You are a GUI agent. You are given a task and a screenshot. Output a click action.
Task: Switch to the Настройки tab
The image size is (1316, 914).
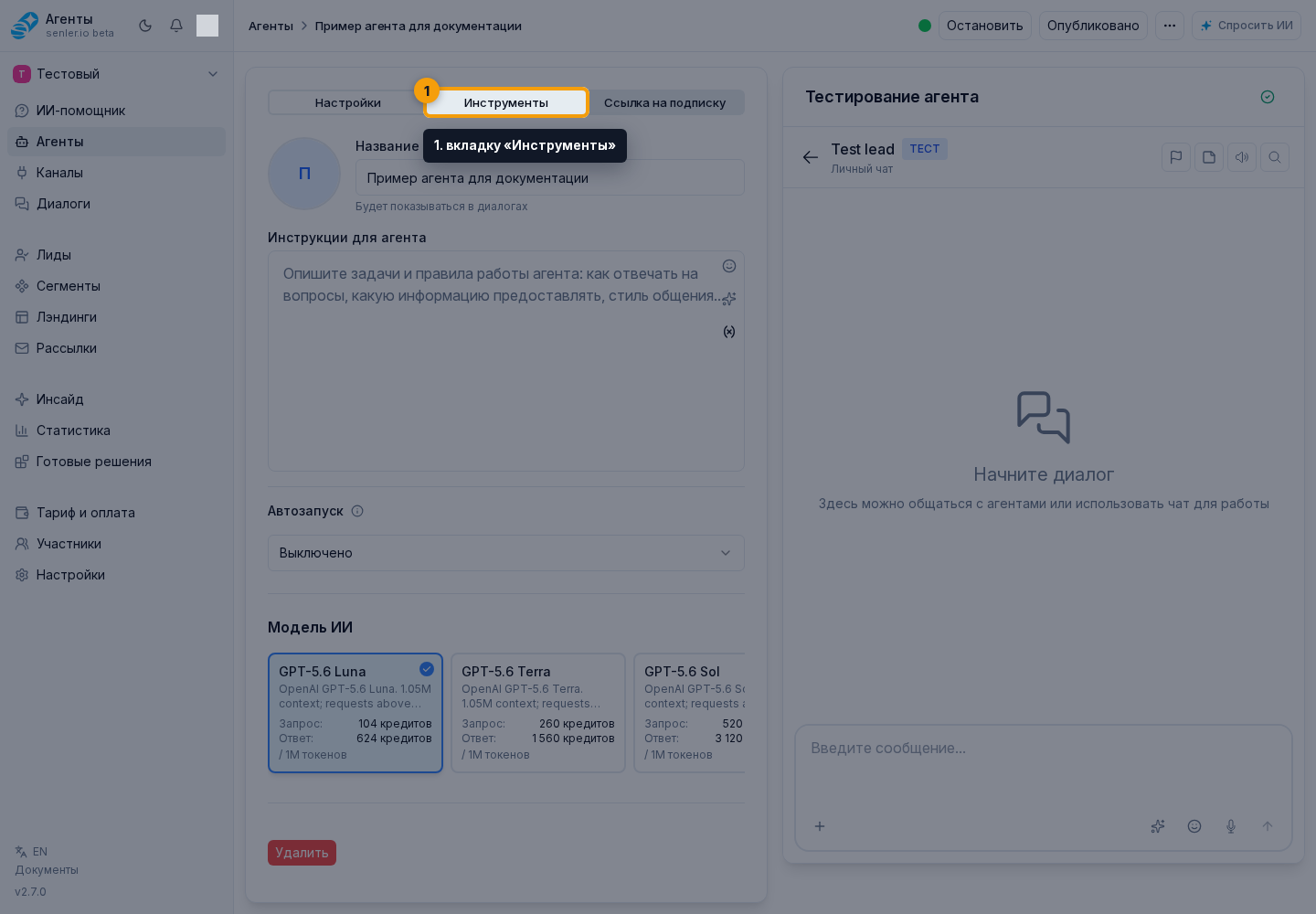pyautogui.click(x=347, y=102)
